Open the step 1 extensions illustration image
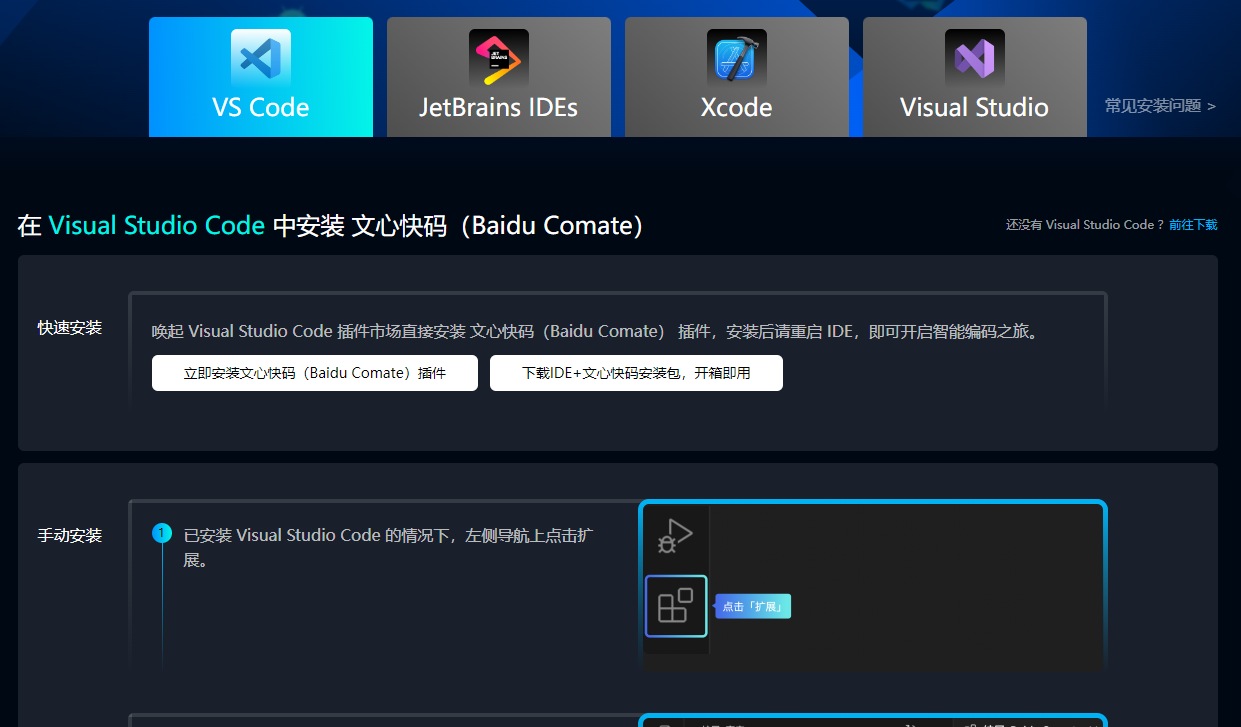This screenshot has height=727, width=1241. 873,585
